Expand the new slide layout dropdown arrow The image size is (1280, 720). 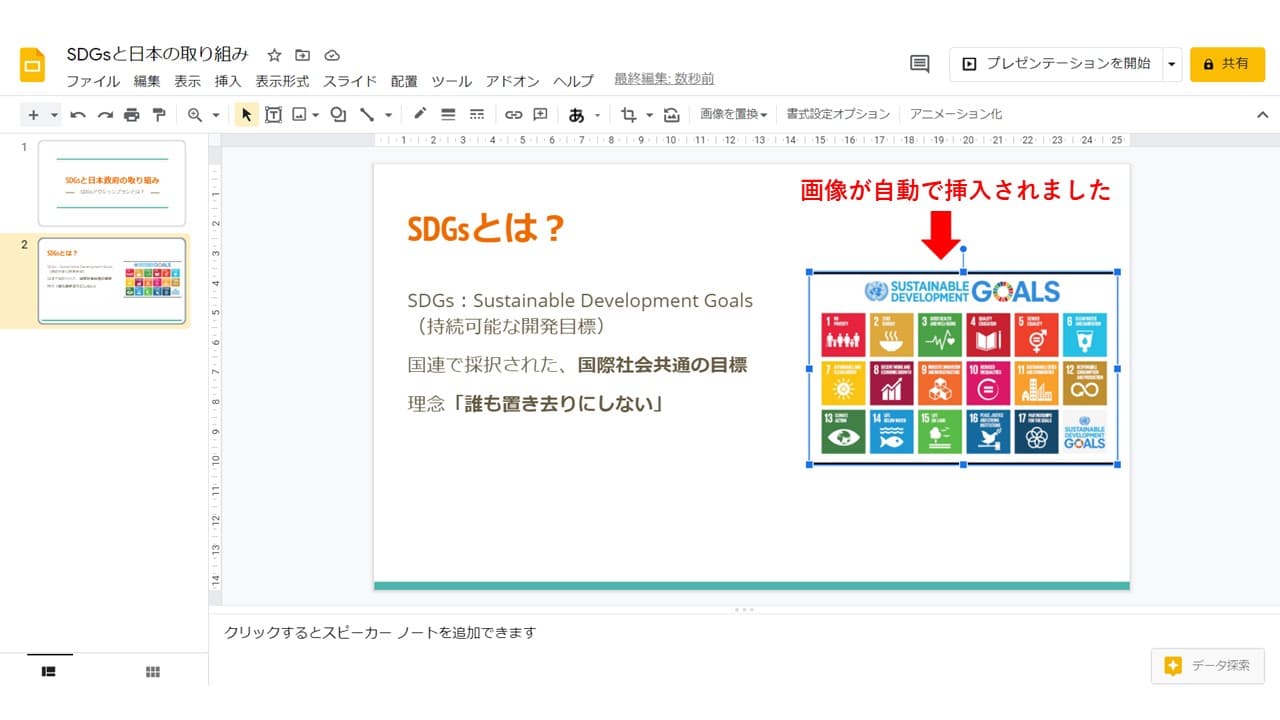coord(54,115)
